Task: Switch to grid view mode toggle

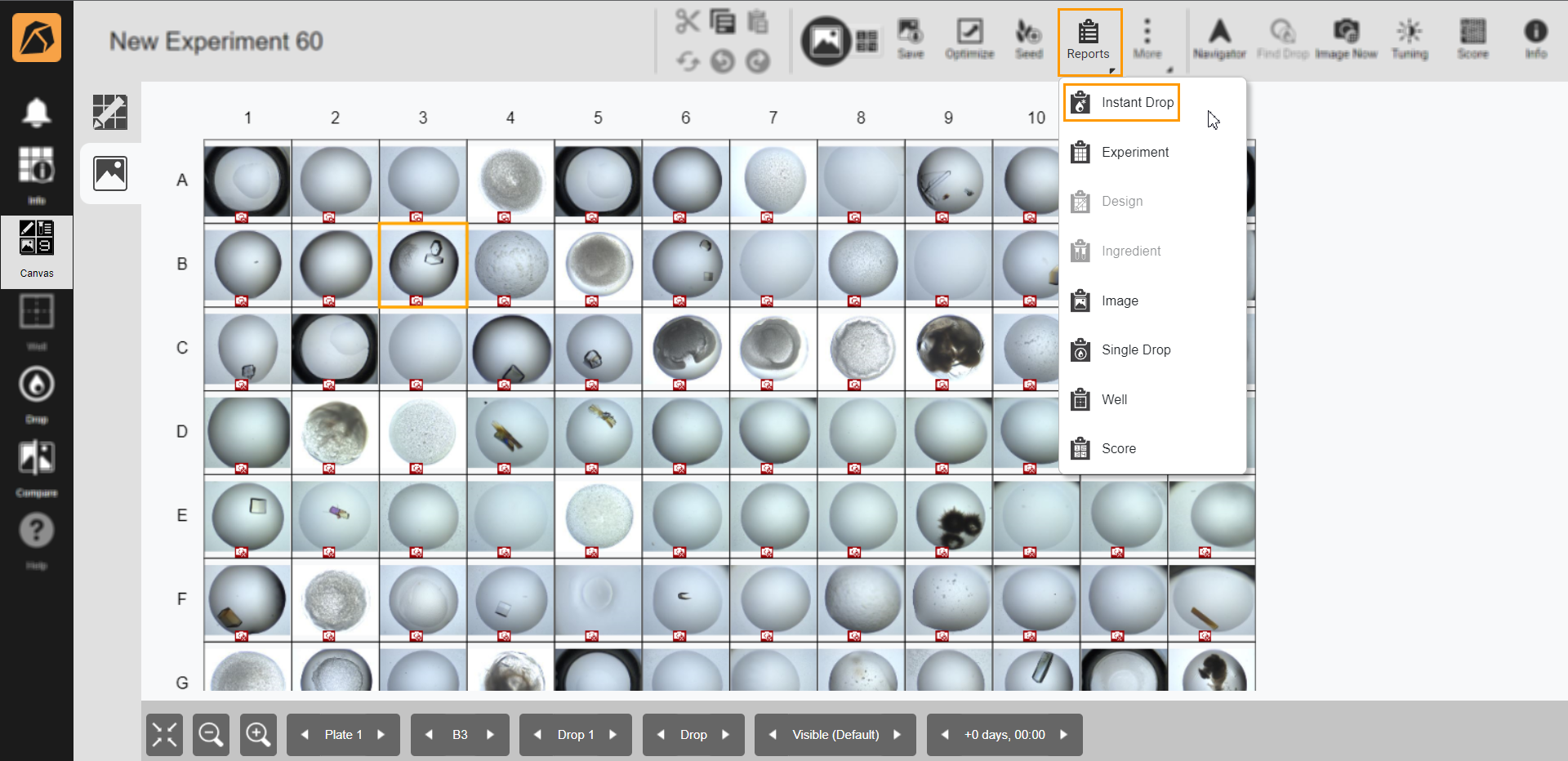Action: click(x=866, y=41)
